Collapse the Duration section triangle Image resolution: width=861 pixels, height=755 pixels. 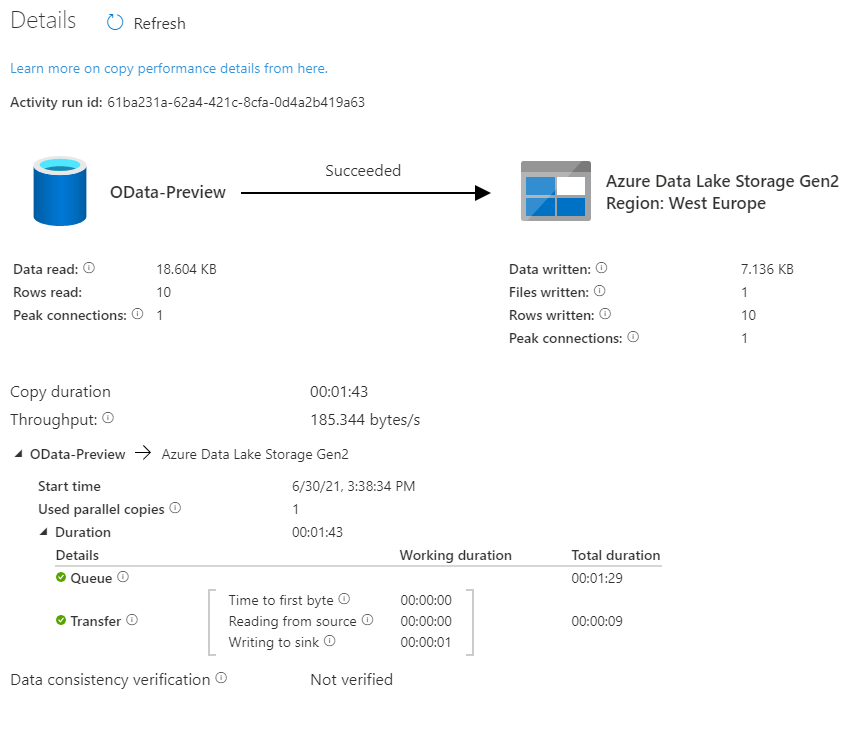44,532
